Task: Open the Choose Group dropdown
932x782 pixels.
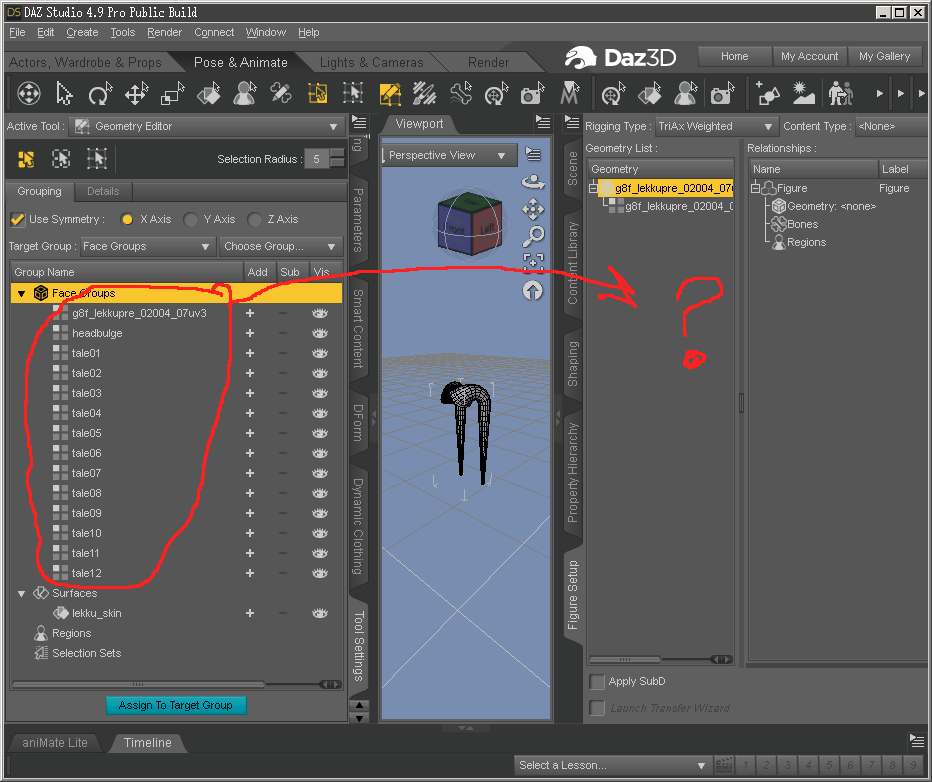Action: (x=281, y=246)
